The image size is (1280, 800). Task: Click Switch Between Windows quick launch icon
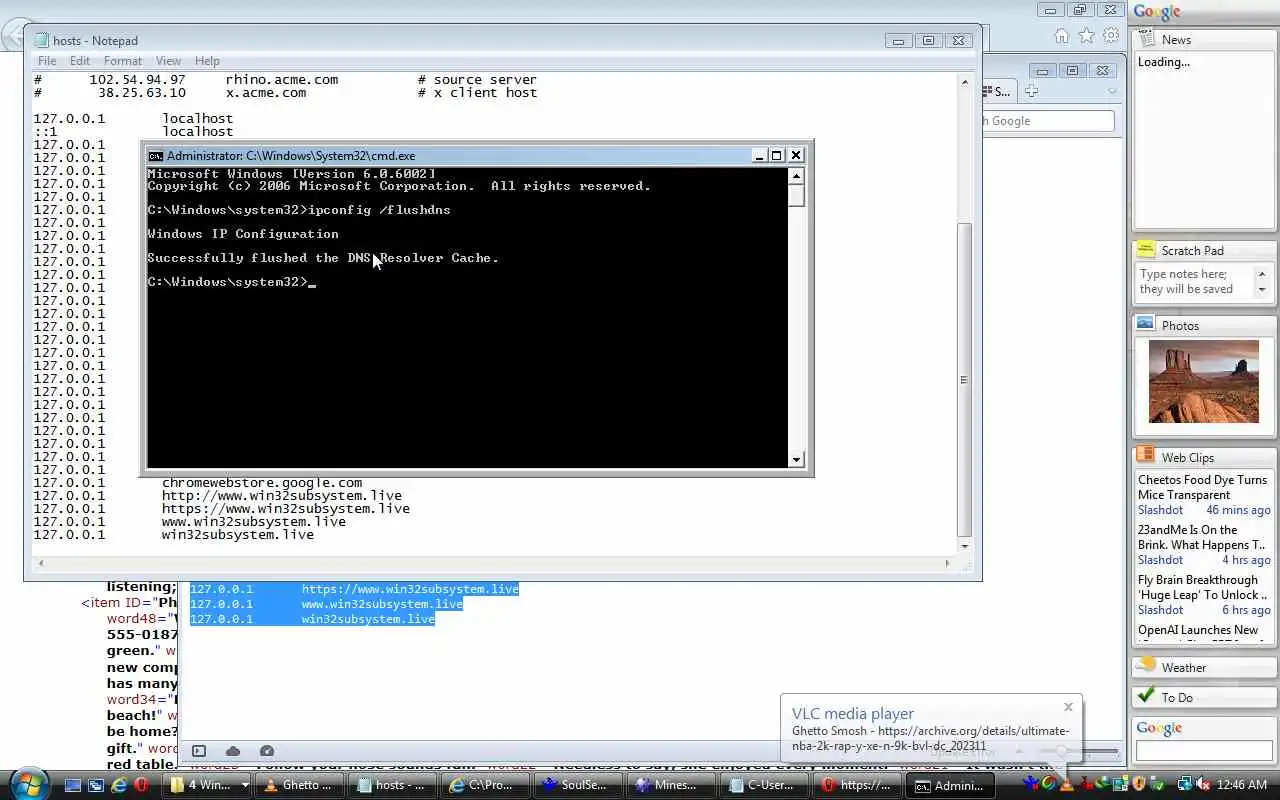click(x=95, y=786)
